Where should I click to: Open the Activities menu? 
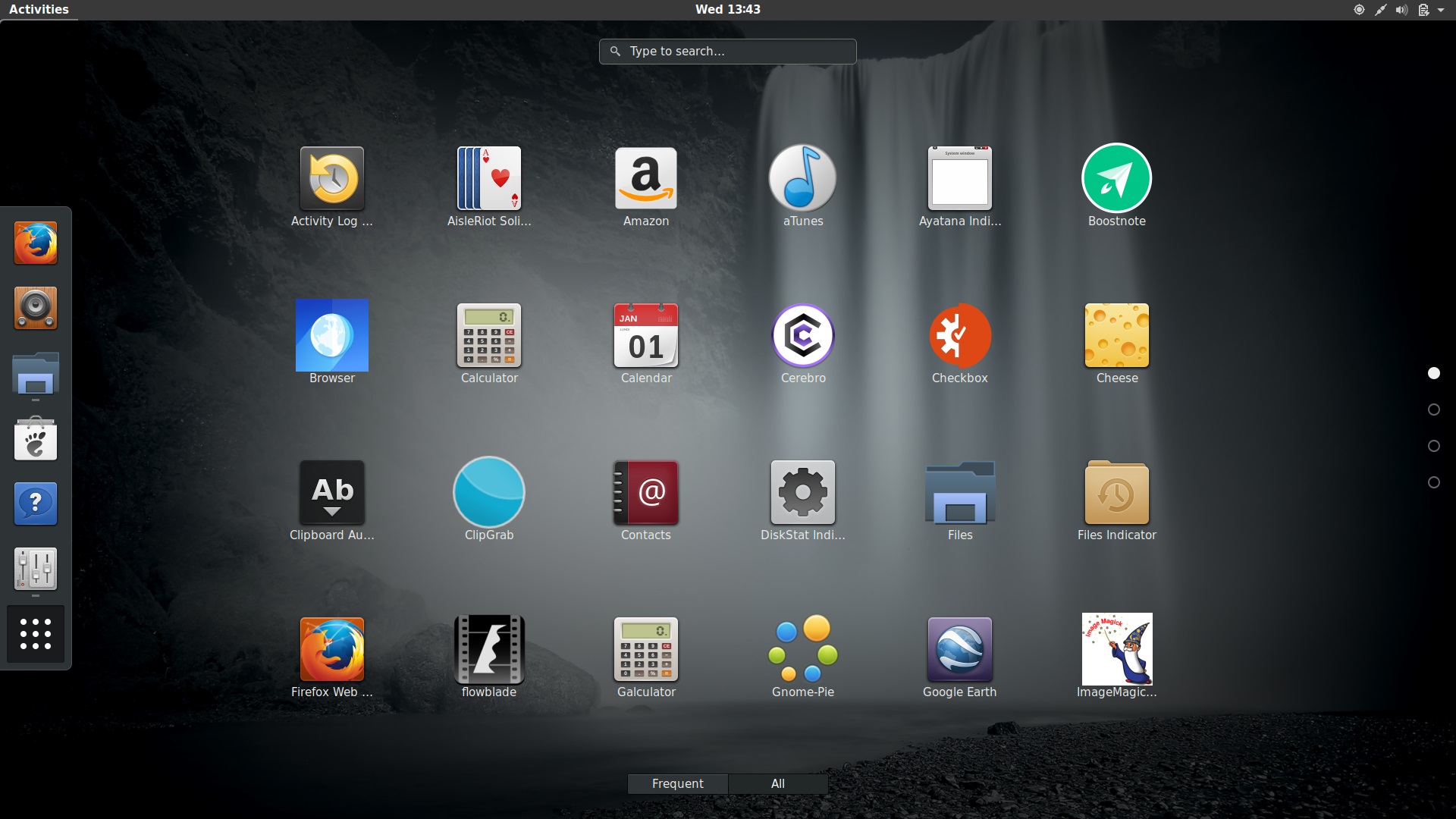[x=39, y=9]
